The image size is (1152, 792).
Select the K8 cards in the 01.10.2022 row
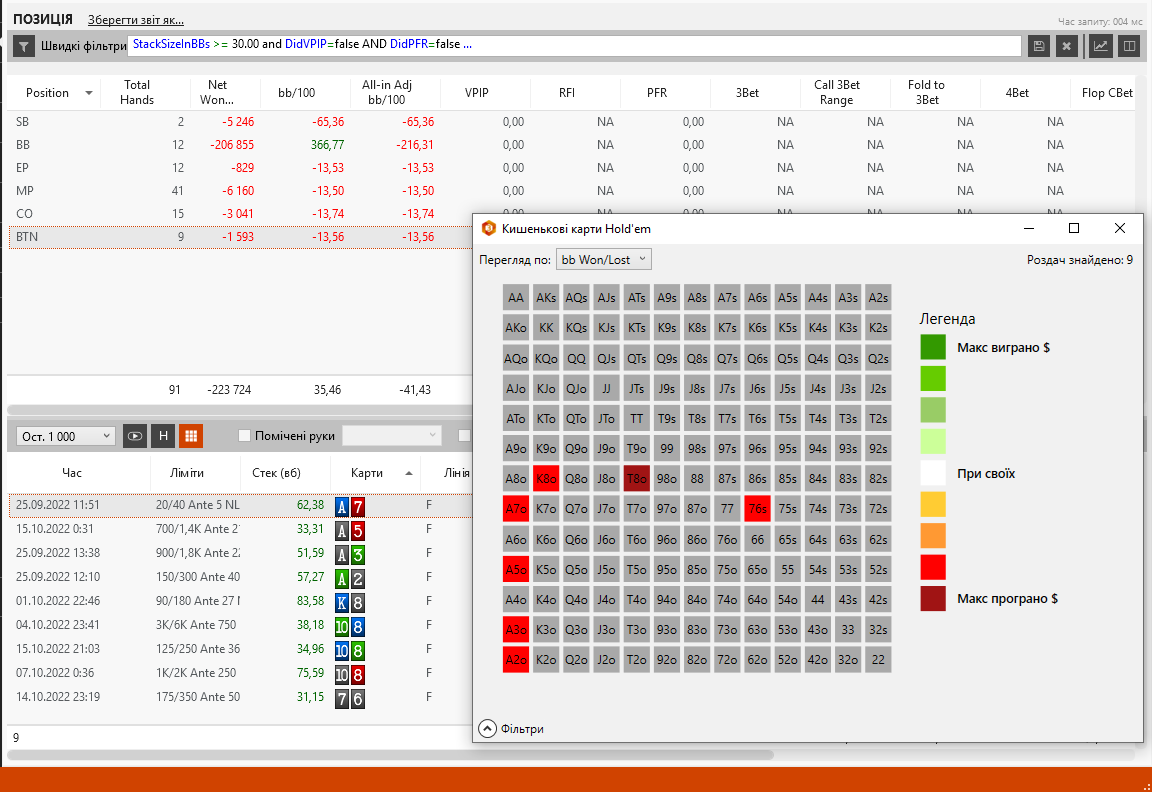(350, 602)
